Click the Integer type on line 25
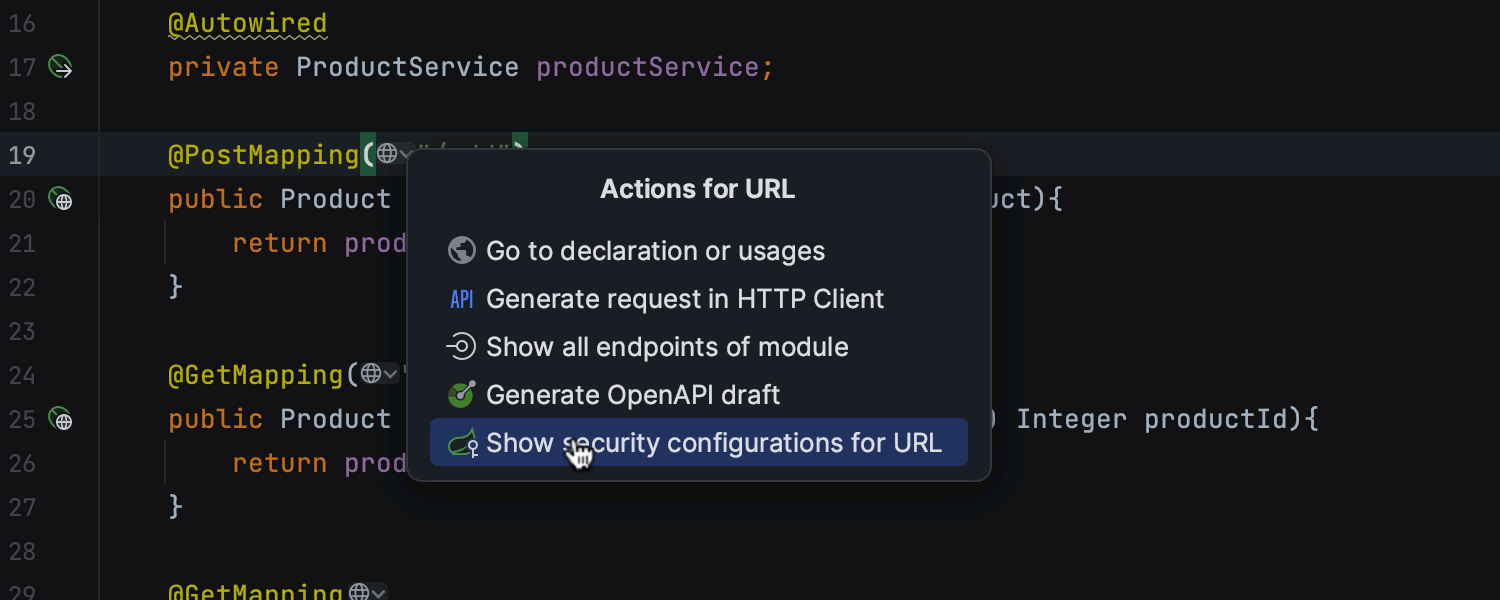 click(1071, 419)
